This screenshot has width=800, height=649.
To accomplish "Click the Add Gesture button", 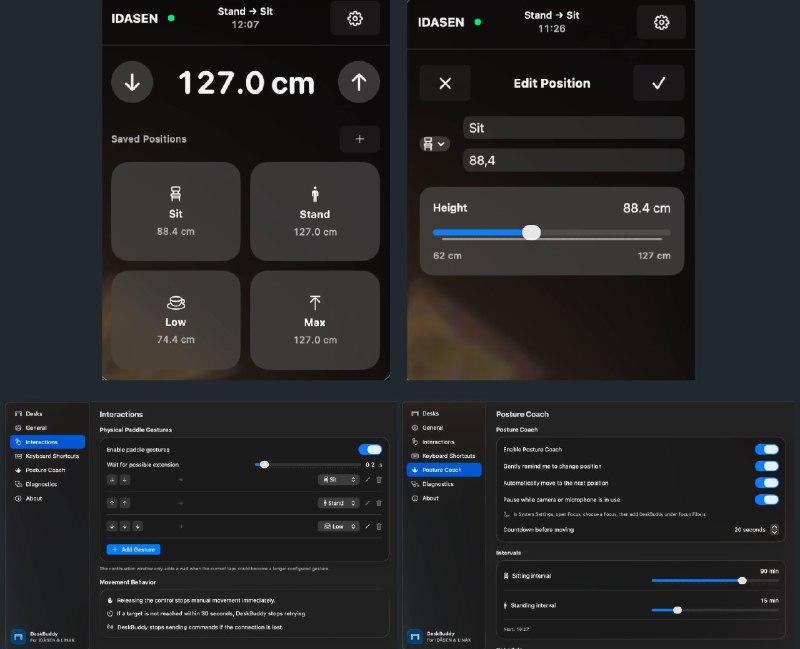I will pos(133,550).
